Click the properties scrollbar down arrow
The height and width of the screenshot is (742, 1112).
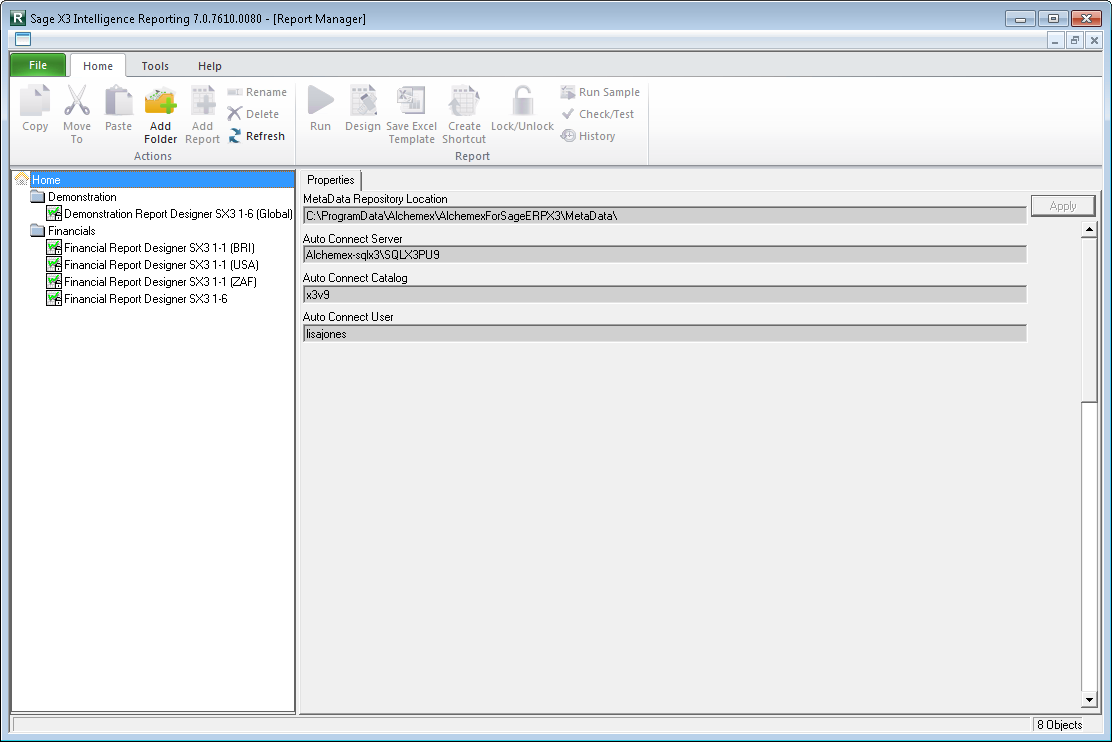[1089, 700]
